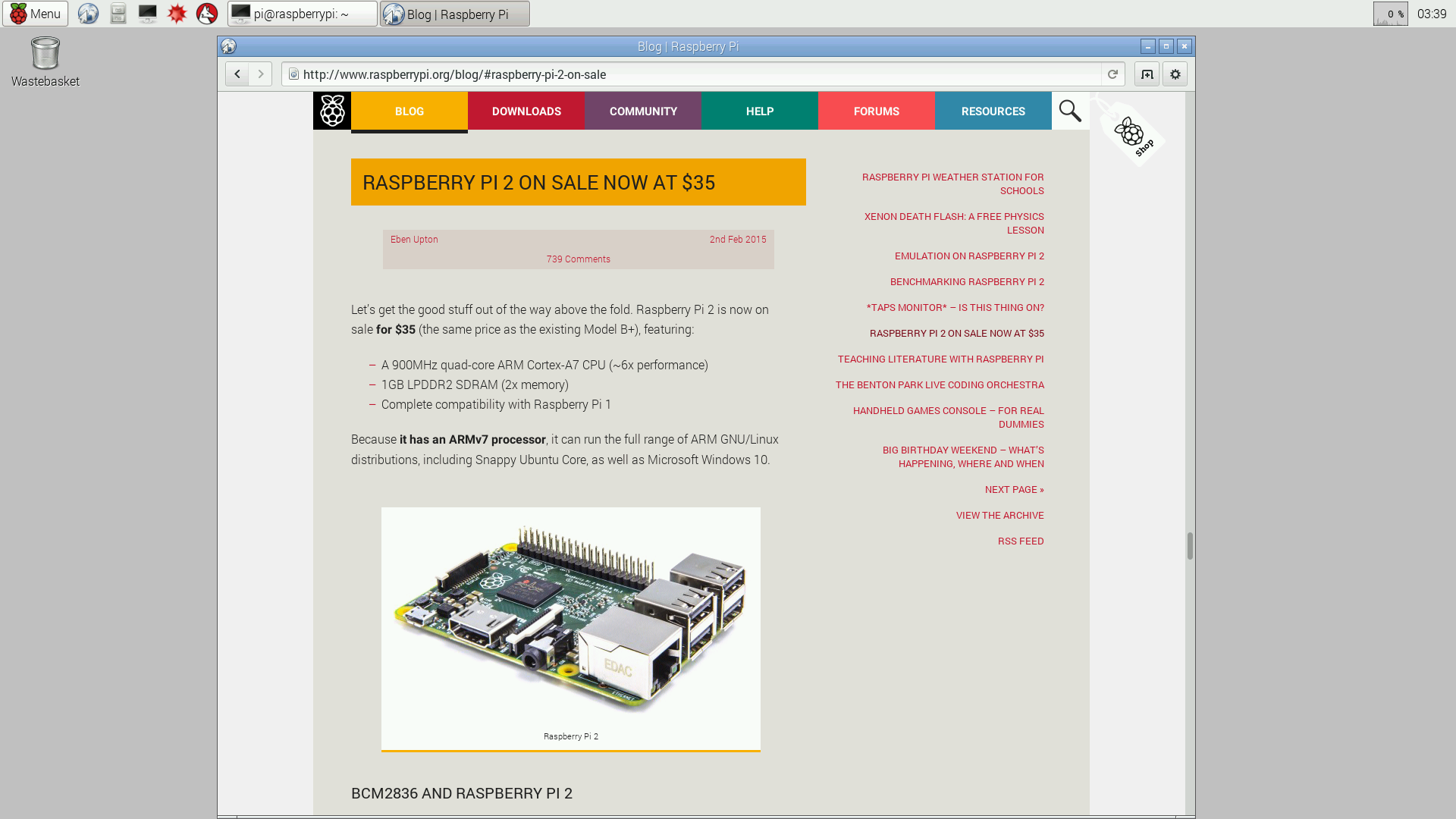The image size is (1456, 819).
Task: Open the COMMUNITY navigation tab
Action: click(x=643, y=111)
